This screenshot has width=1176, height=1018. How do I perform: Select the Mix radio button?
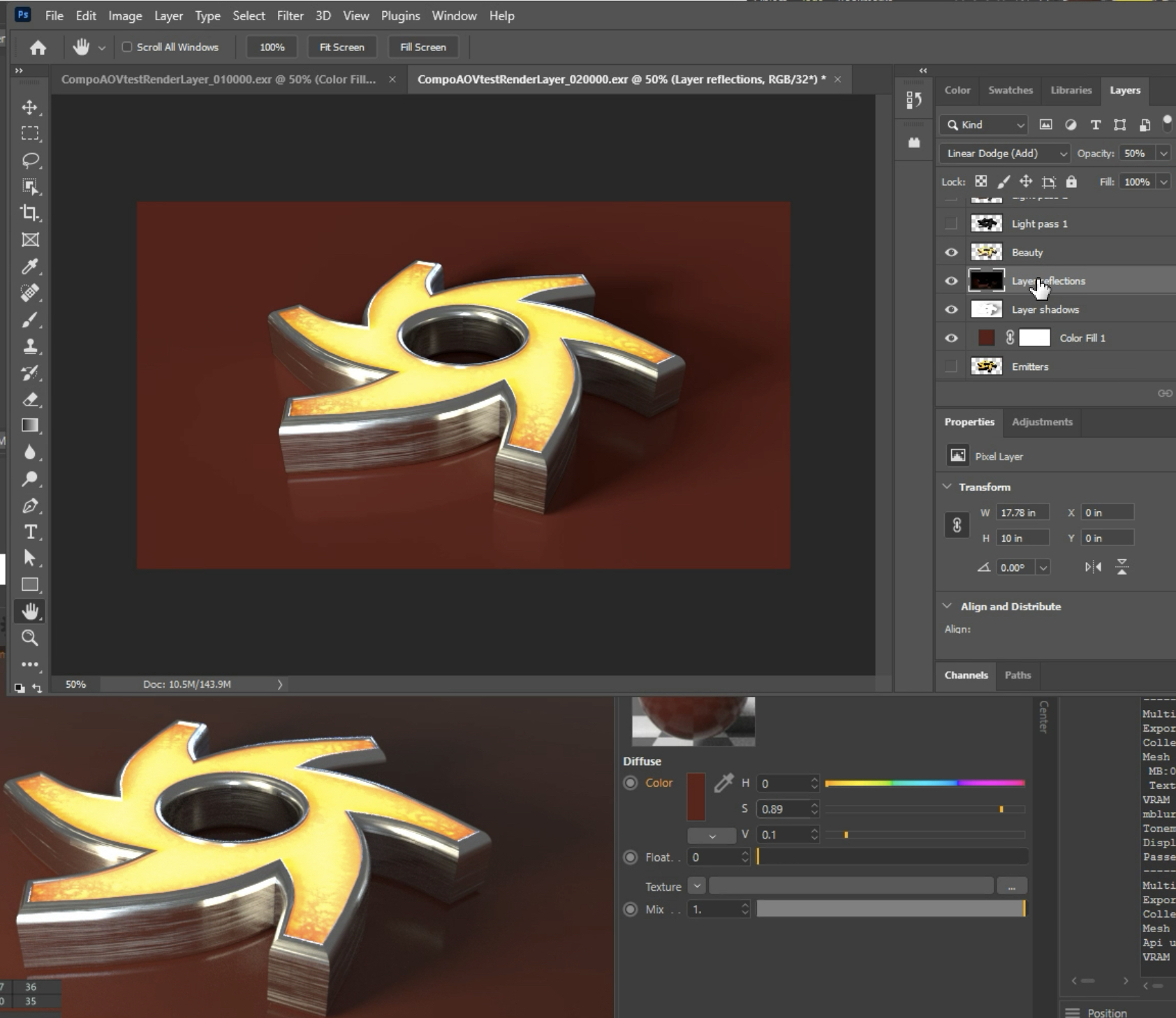tap(631, 909)
